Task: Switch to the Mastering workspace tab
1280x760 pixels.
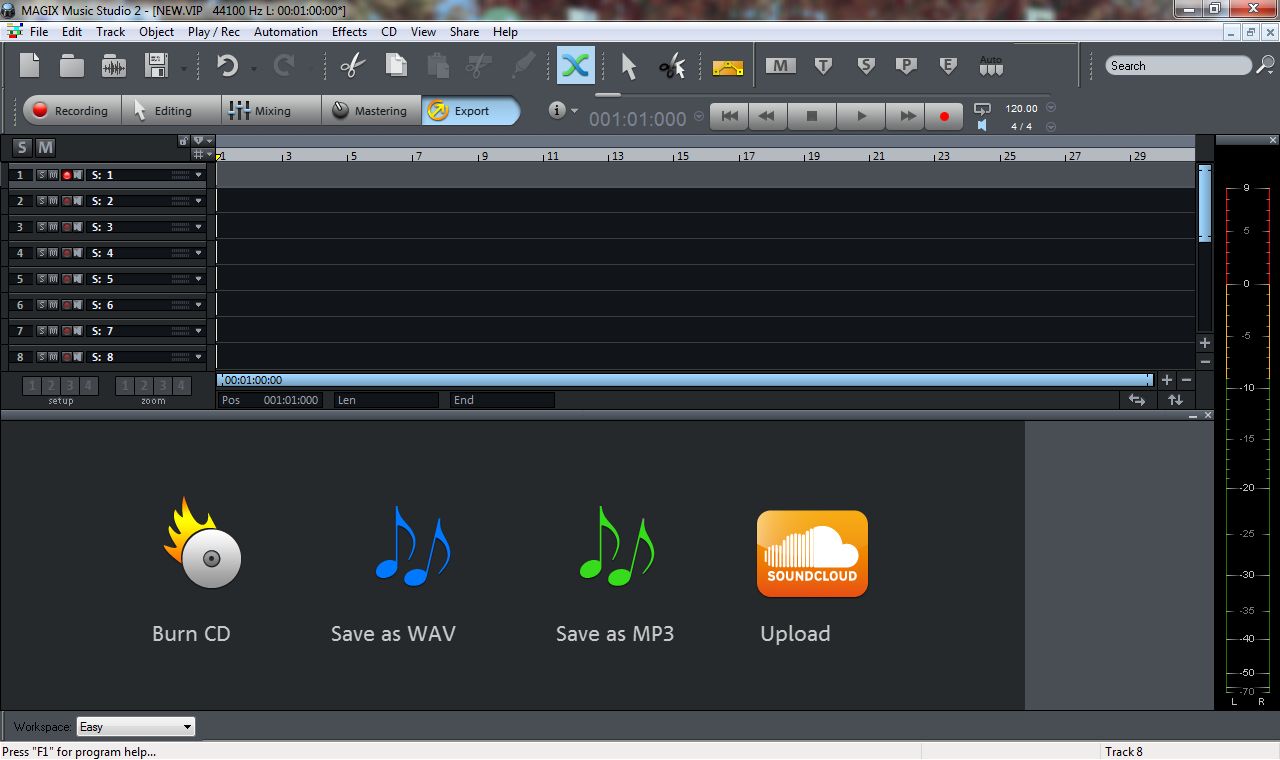Action: 371,110
